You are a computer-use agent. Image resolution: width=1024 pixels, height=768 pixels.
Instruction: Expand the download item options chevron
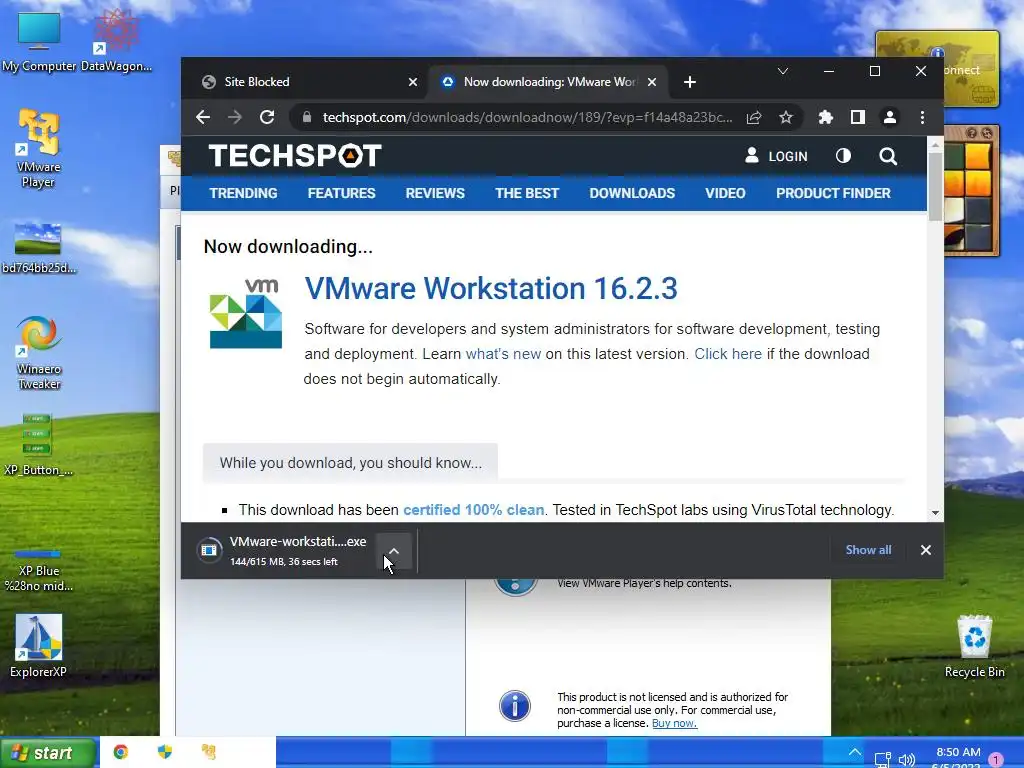tap(394, 551)
